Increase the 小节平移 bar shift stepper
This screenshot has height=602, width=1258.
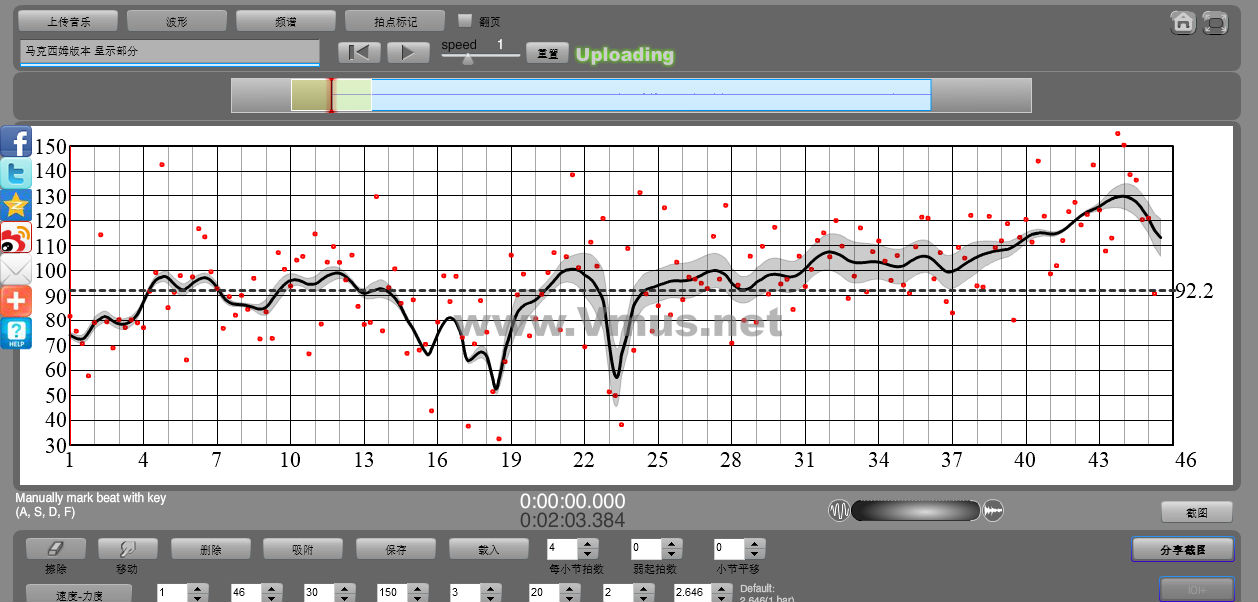(755, 544)
